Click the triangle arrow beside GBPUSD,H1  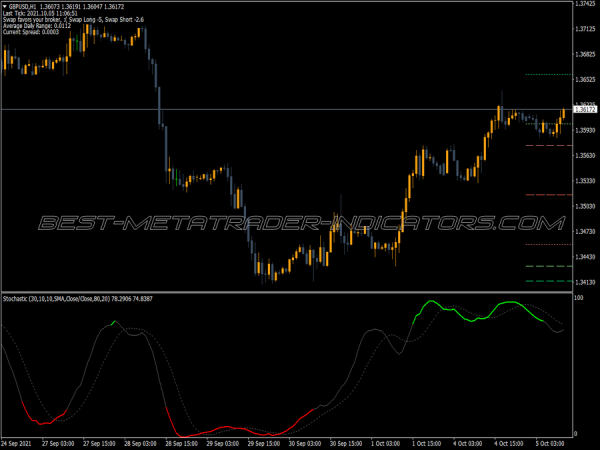(5, 7)
